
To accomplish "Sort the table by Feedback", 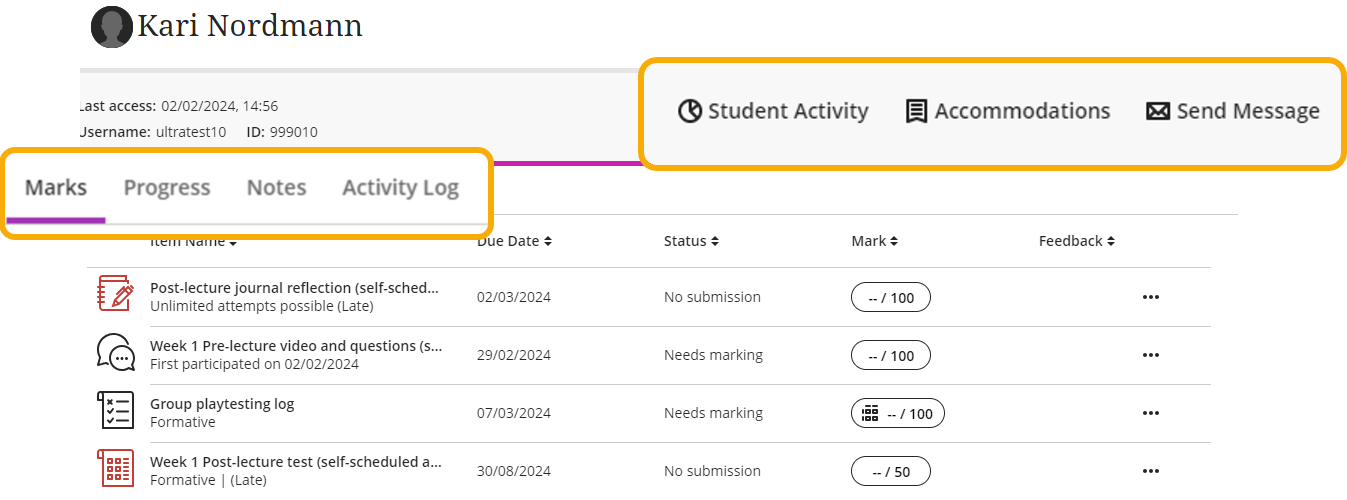I will click(1076, 241).
